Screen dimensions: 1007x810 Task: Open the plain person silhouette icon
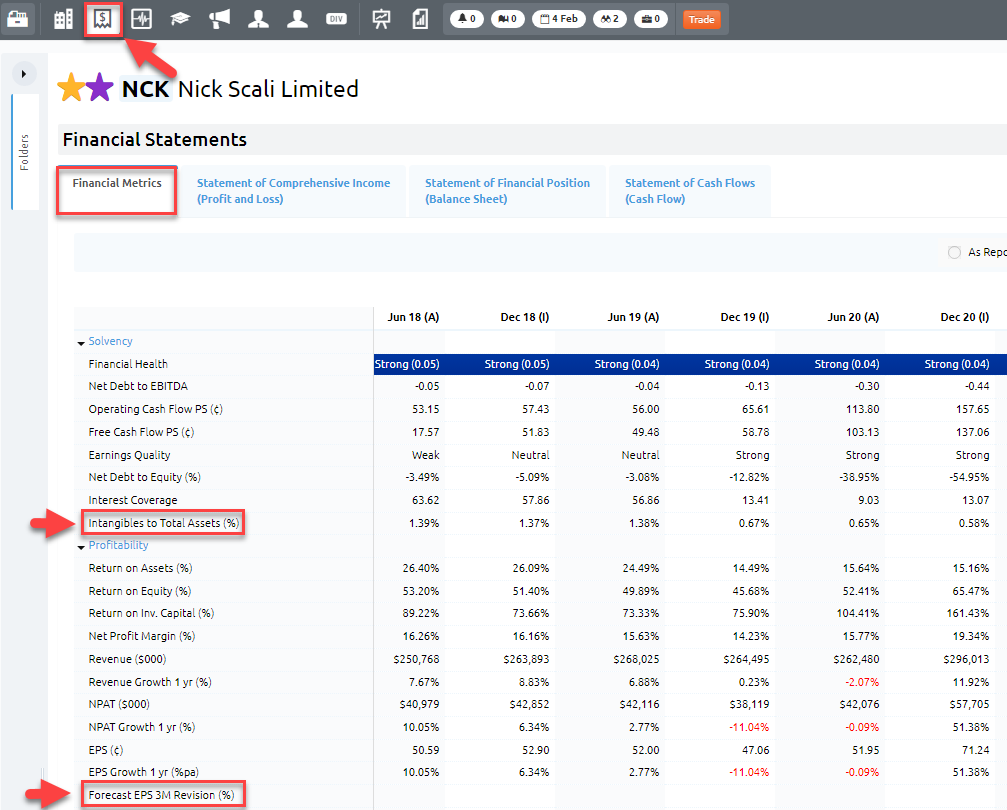297,19
